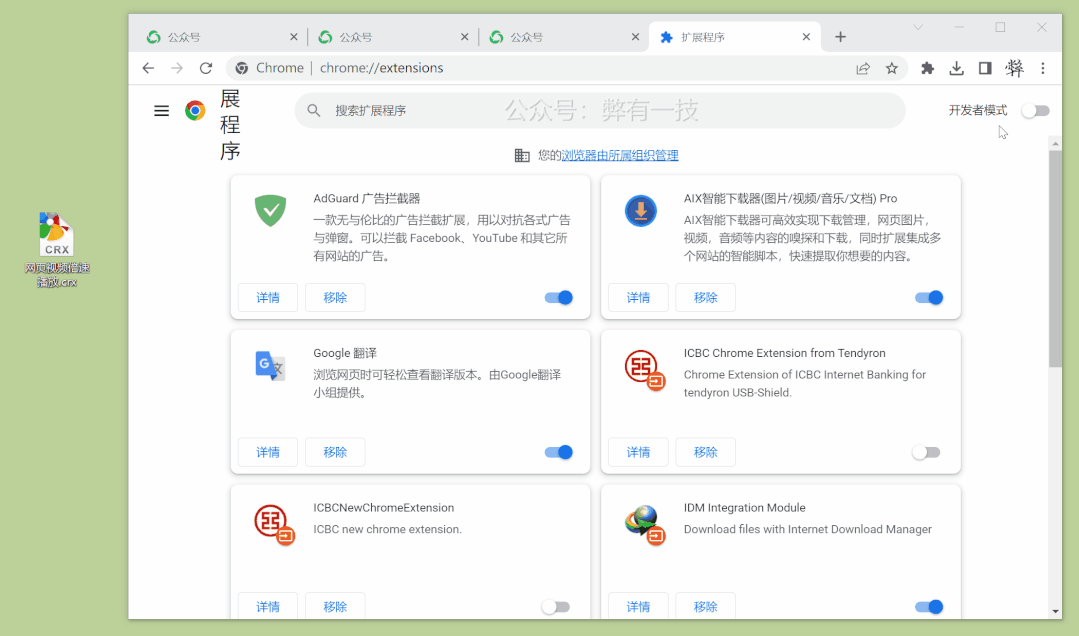Click the browser back arrow
Viewport: 1079px width, 636px height.
[x=148, y=68]
